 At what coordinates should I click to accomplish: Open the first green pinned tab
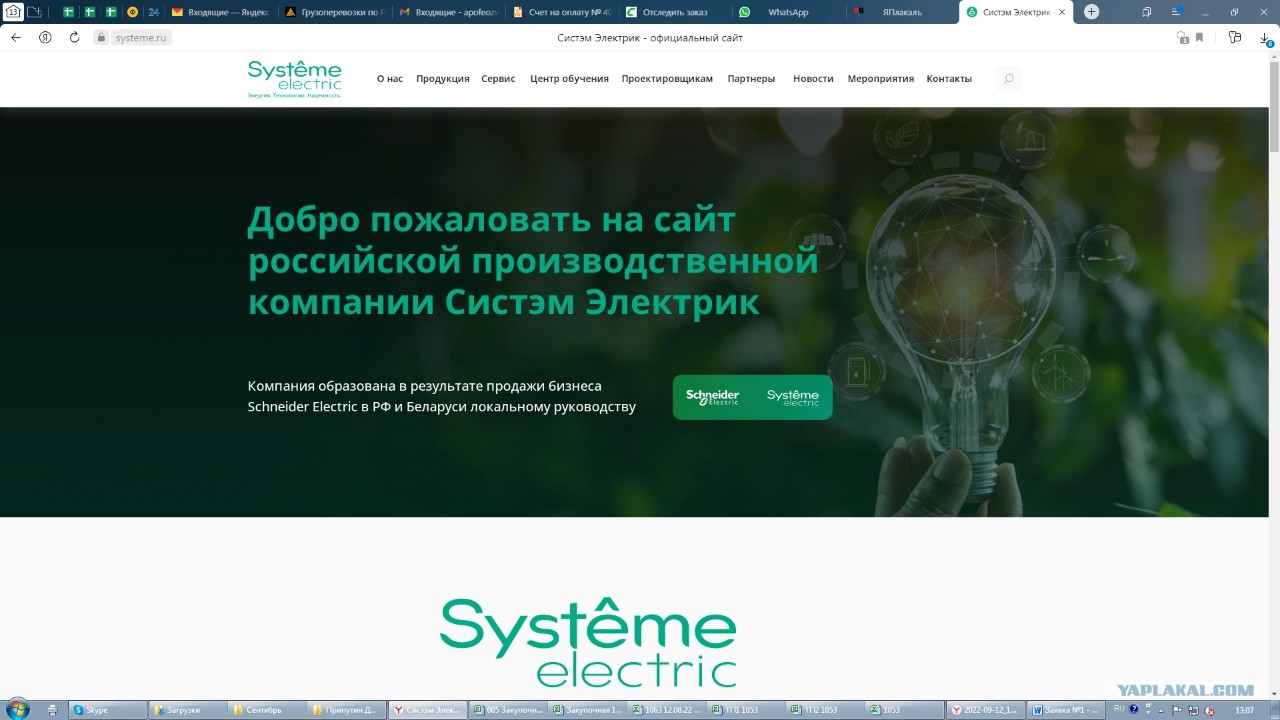(x=68, y=12)
